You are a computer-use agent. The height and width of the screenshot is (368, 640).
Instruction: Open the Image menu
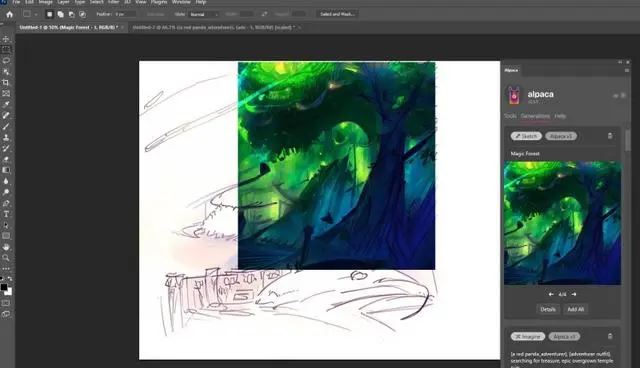pyautogui.click(x=45, y=2)
